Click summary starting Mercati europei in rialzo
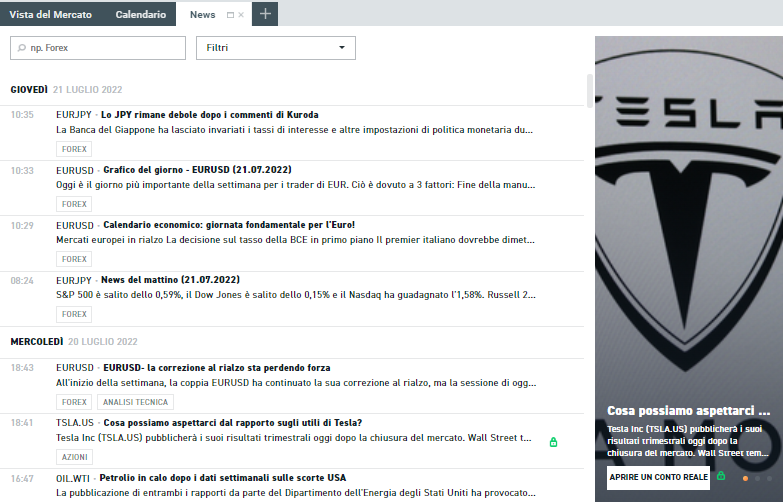This screenshot has width=783, height=502. pyautogui.click(x=295, y=240)
